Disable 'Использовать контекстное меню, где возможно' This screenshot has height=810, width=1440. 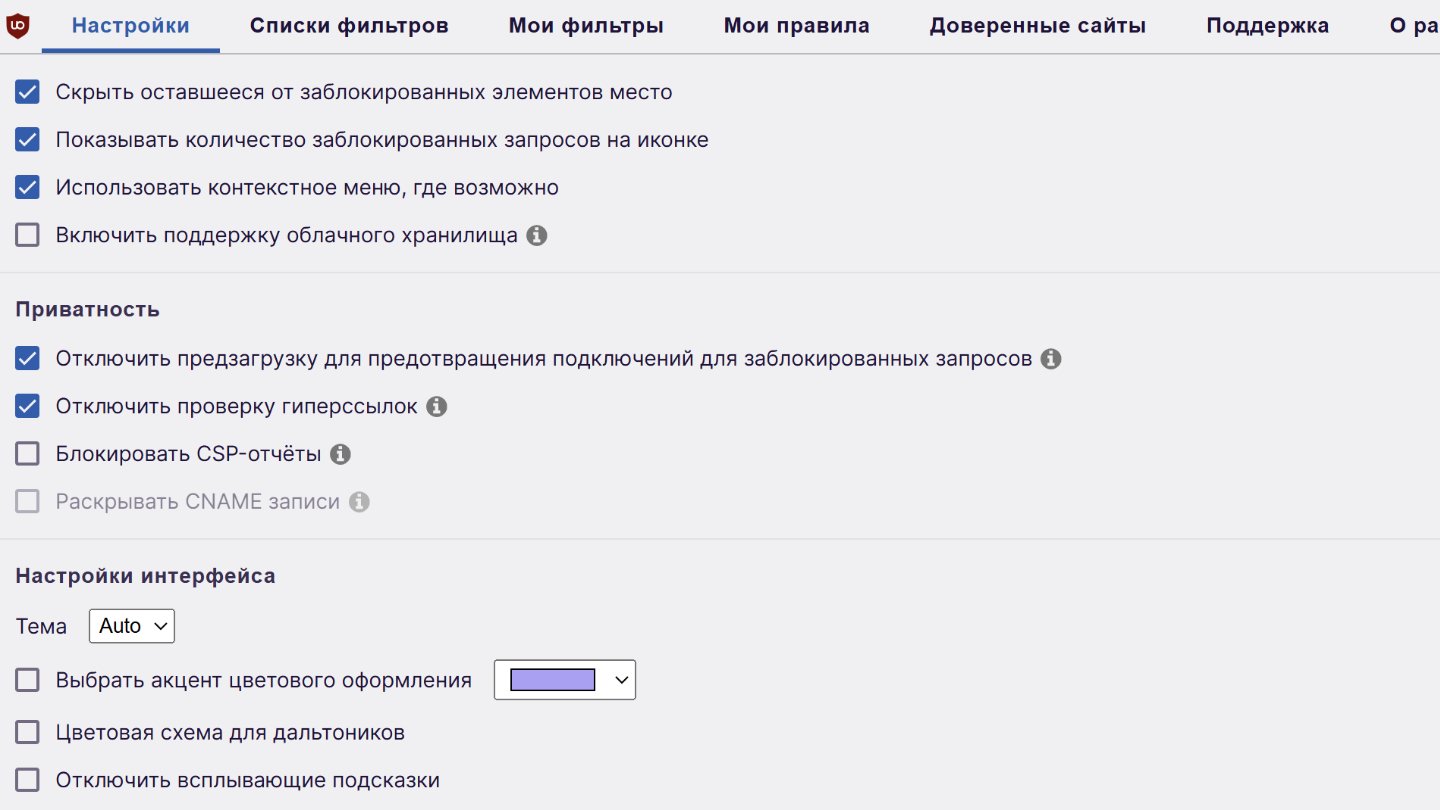[x=27, y=187]
